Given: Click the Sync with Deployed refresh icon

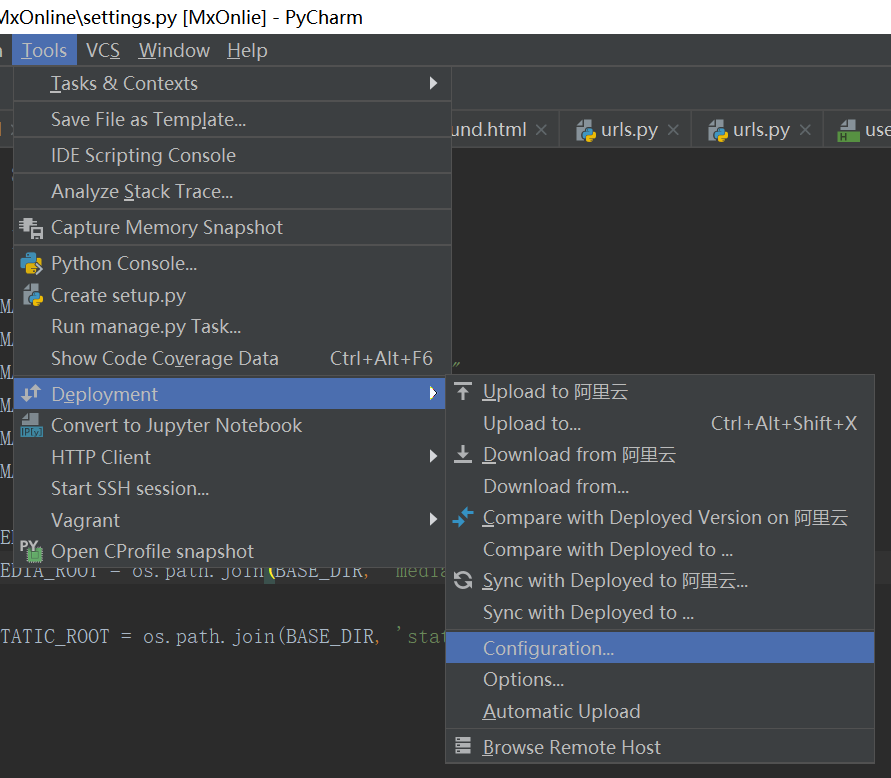Looking at the screenshot, I should [463, 580].
